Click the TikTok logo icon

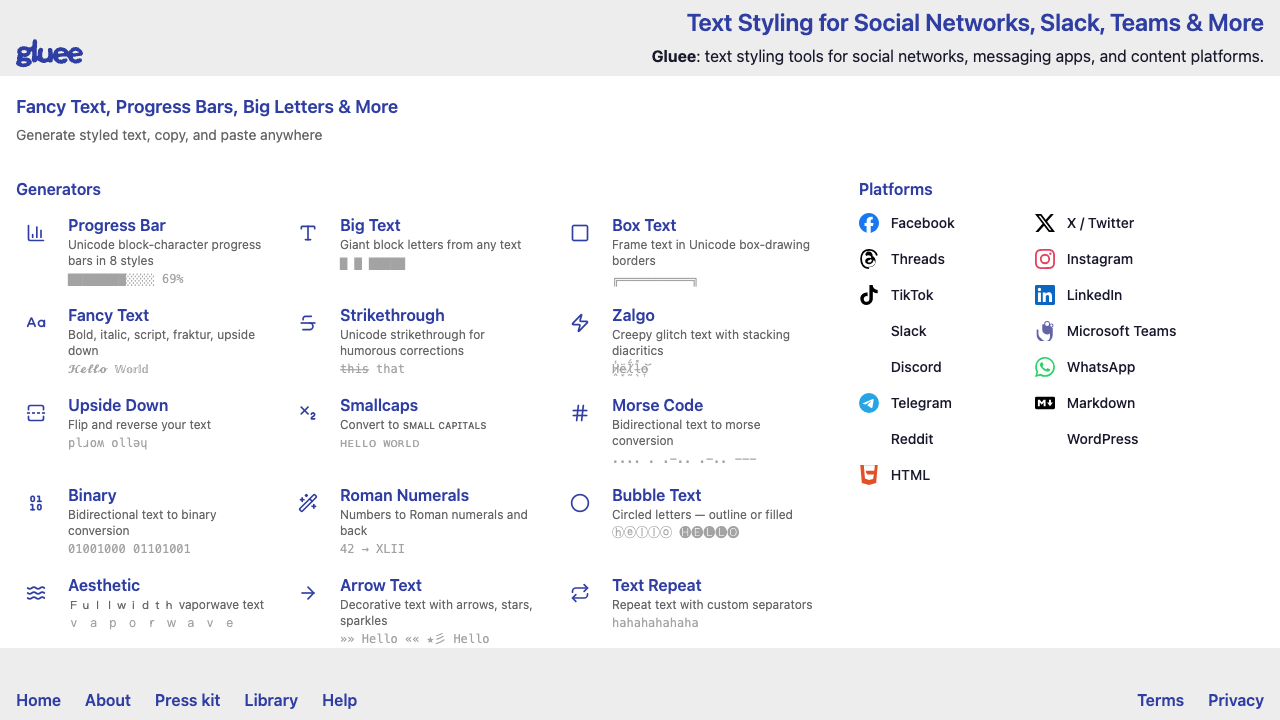(x=869, y=295)
